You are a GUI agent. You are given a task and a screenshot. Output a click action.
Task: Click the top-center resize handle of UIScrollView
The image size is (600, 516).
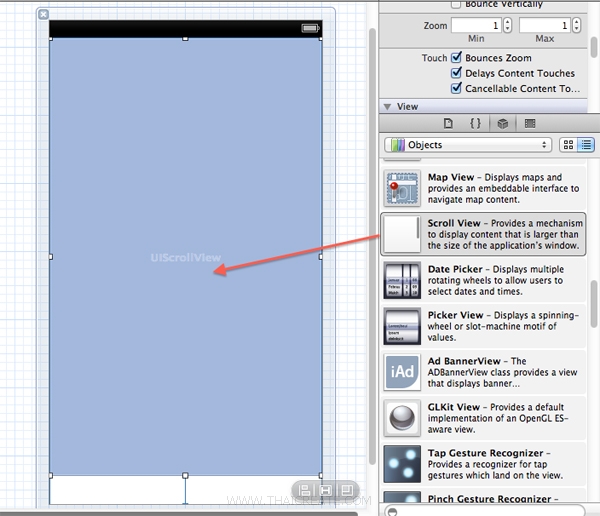tap(185, 39)
